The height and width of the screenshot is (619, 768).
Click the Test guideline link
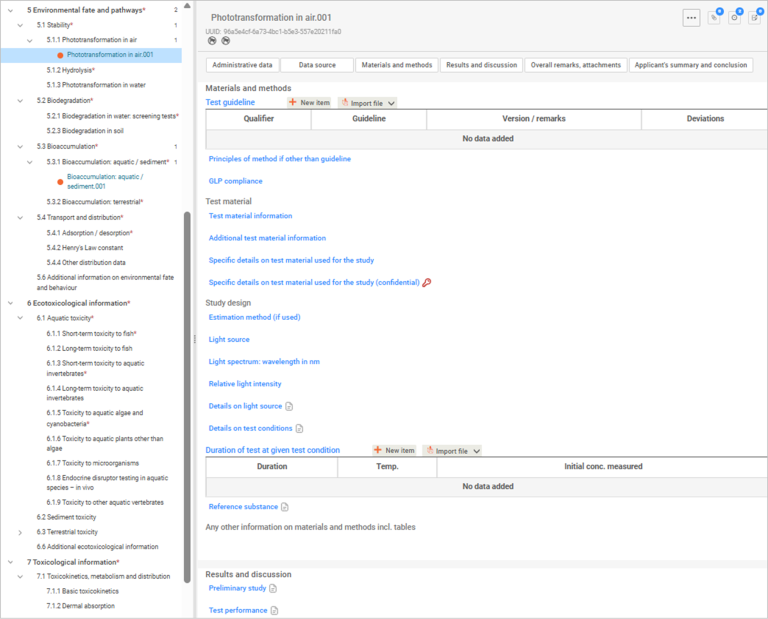click(x=230, y=102)
